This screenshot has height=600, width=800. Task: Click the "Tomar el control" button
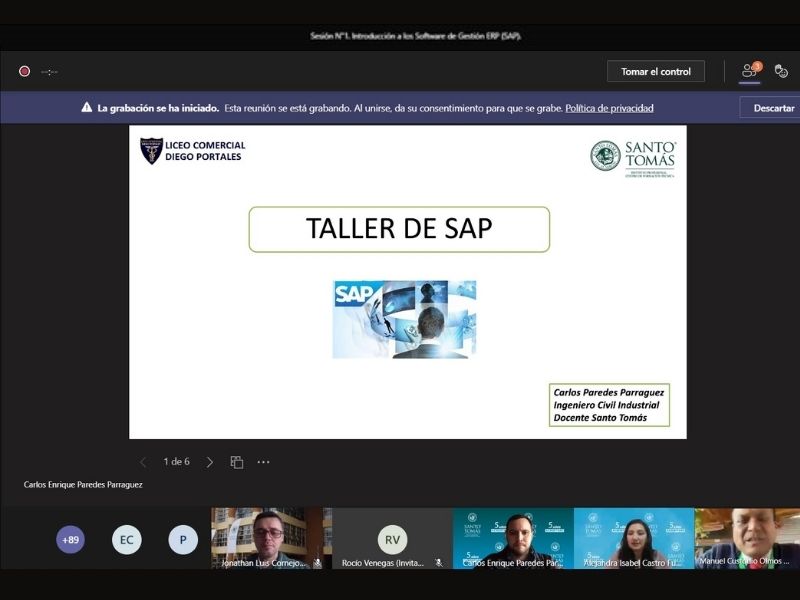(656, 71)
